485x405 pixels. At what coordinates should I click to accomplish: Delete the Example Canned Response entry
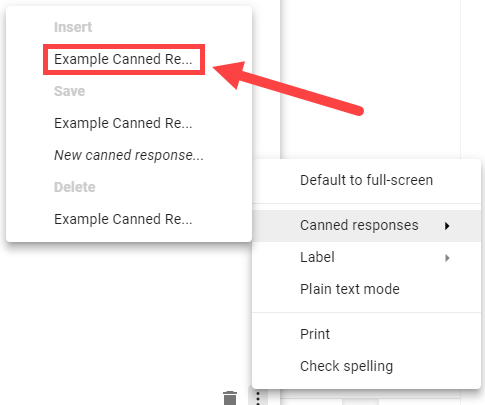pyautogui.click(x=123, y=219)
